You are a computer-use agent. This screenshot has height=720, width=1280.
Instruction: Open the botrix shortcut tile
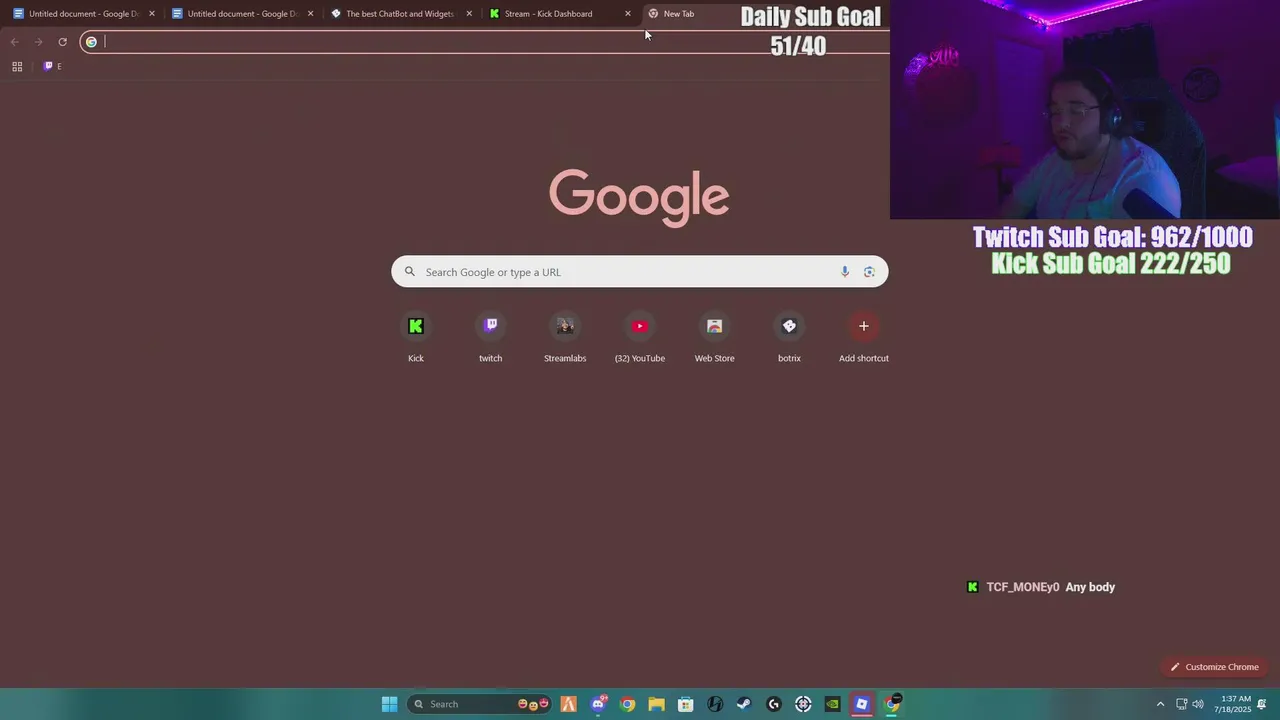coord(789,338)
